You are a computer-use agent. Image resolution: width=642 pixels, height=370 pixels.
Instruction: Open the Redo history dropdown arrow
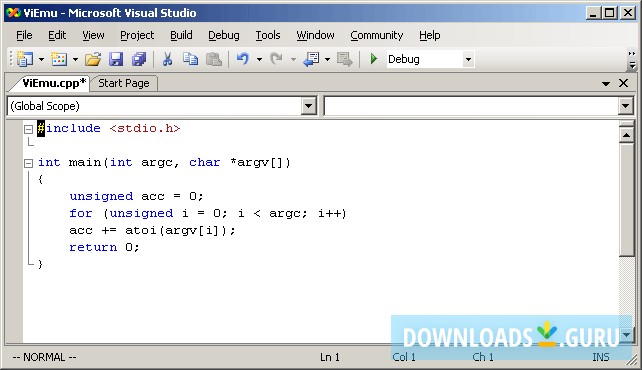point(293,59)
